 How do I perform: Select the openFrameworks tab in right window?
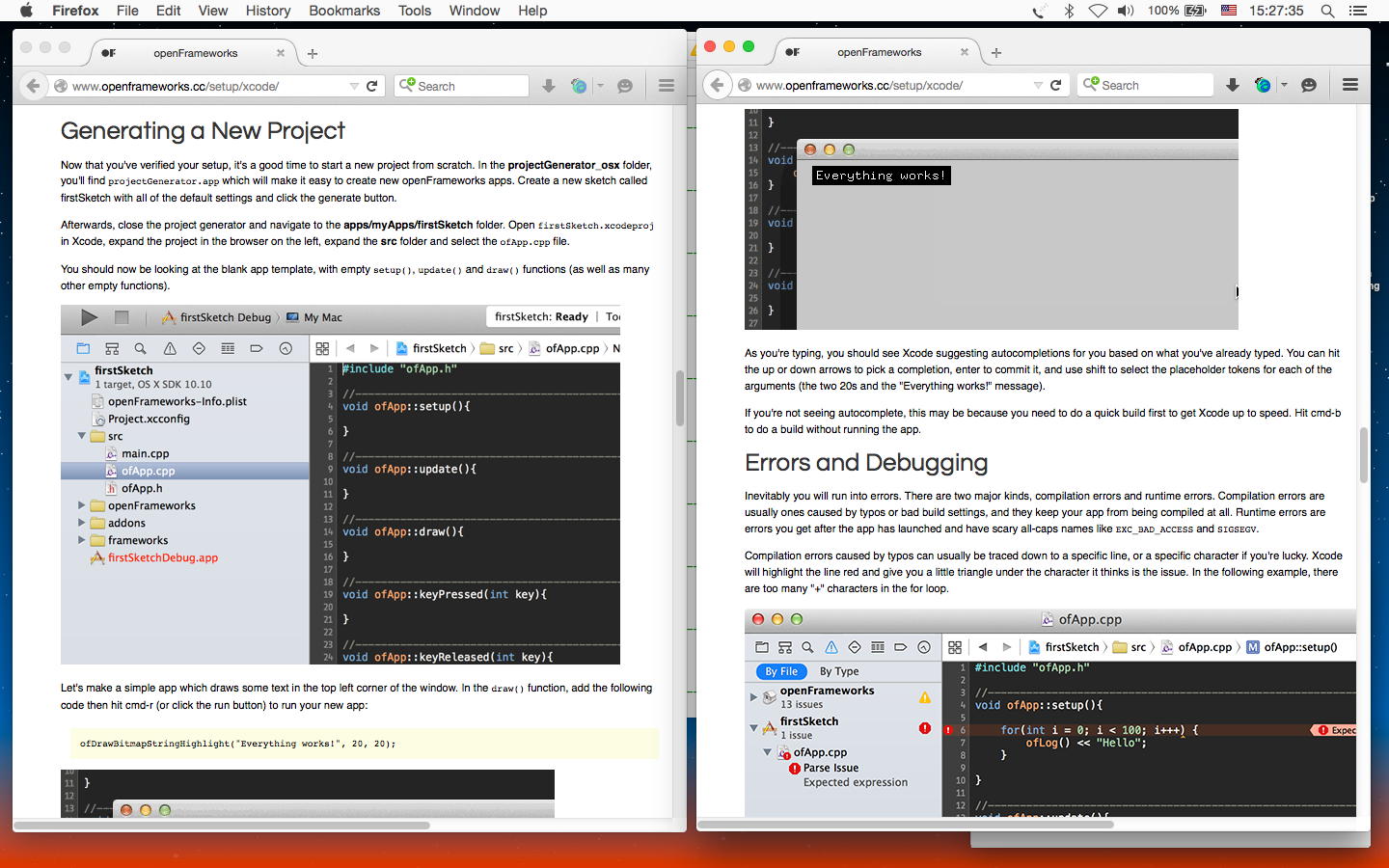click(x=879, y=52)
